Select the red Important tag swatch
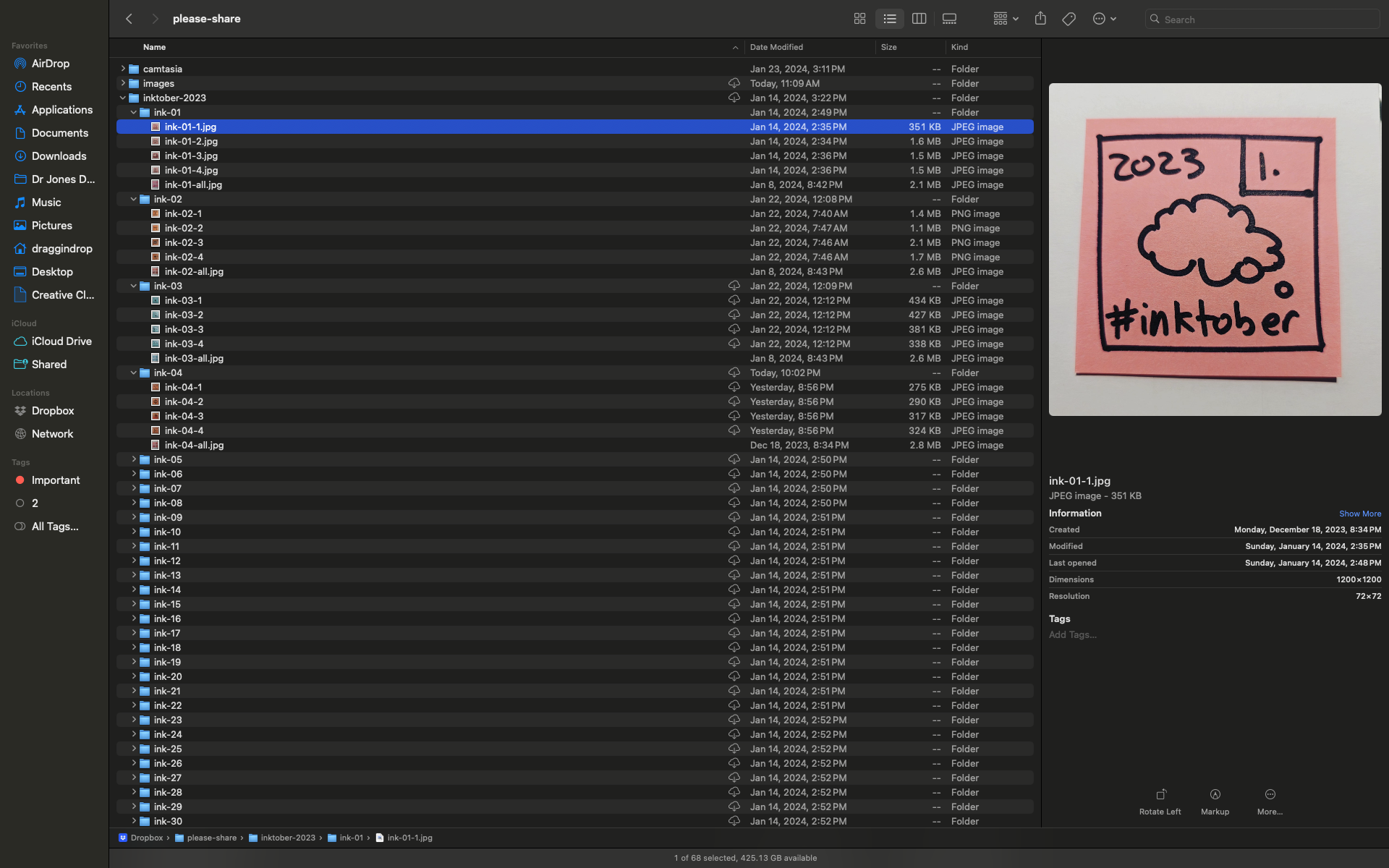This screenshot has height=868, width=1389. click(20, 480)
